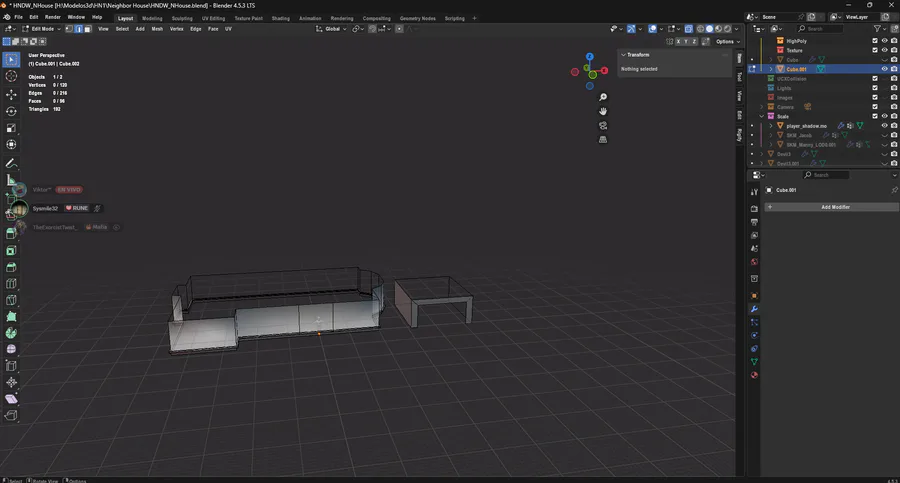
Task: Open Object Data green triangle tab
Action: click(x=754, y=362)
